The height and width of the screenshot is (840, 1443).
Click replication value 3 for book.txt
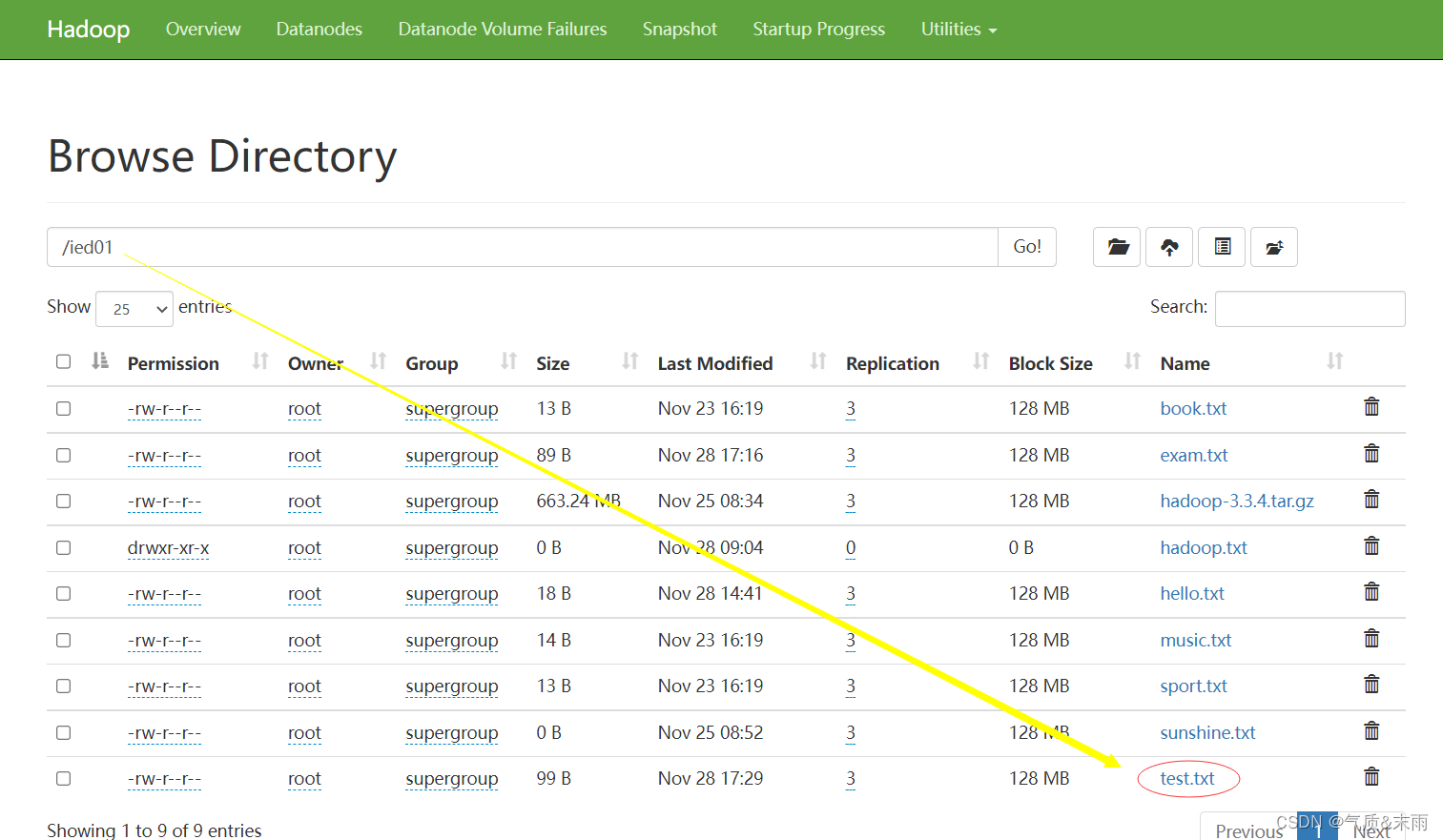pyautogui.click(x=851, y=408)
